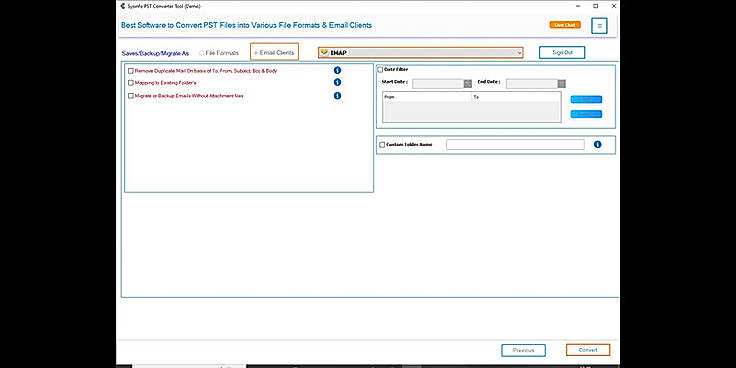Click info icon for Mapping to Existing Folders
Screen dimensions: 736x368
pyautogui.click(x=337, y=82)
